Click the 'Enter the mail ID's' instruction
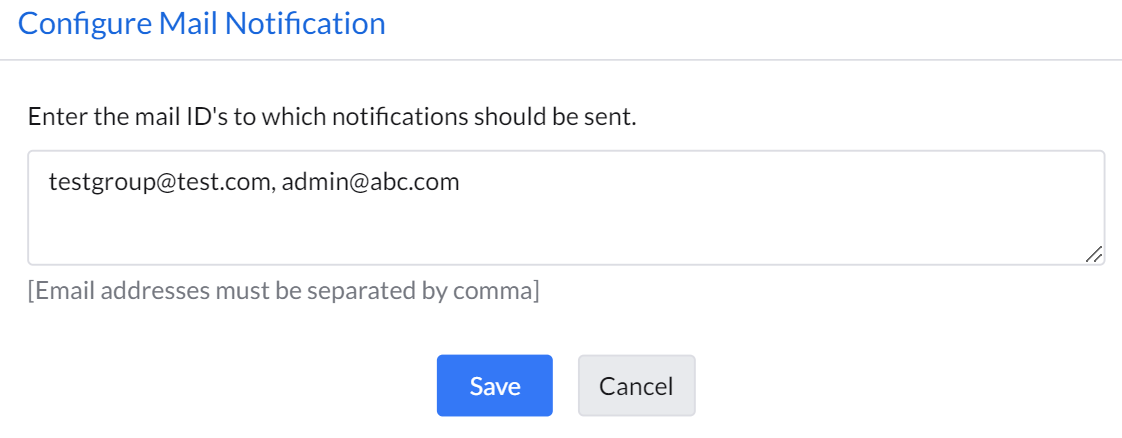1122x438 pixels. click(332, 117)
